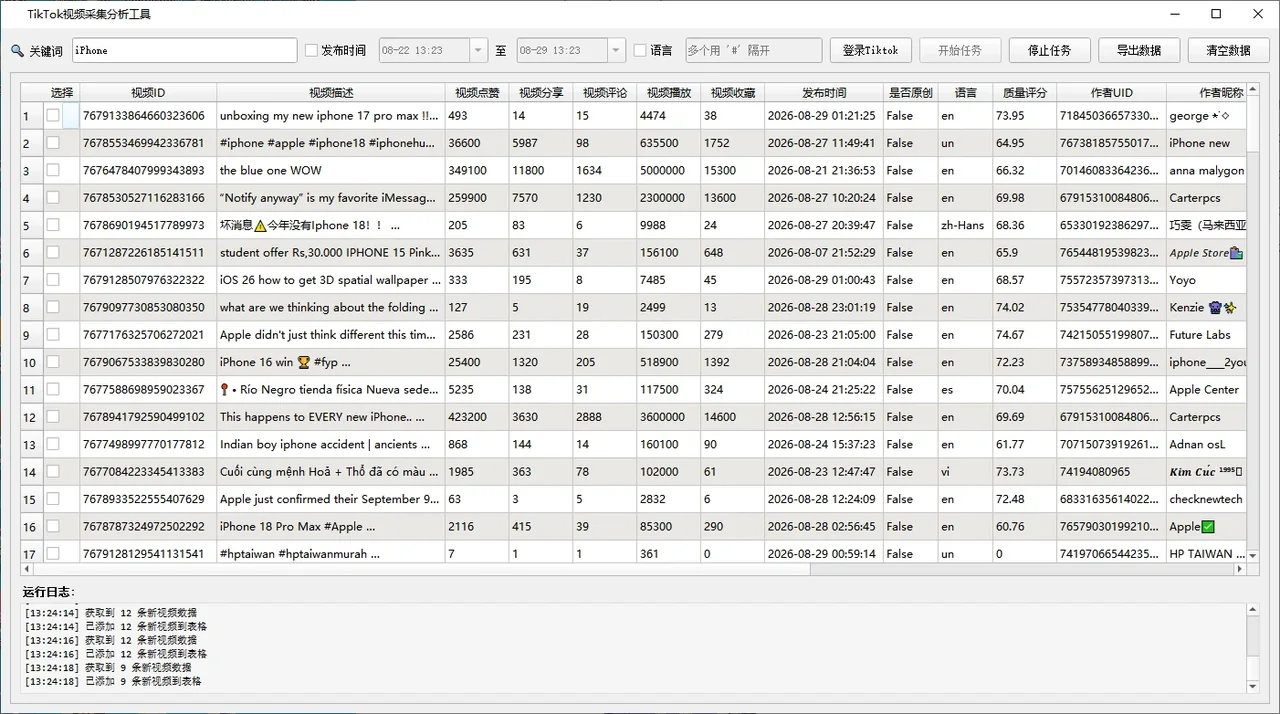
Task: Select the quality score 74.67 cell
Action: [x=1025, y=335]
